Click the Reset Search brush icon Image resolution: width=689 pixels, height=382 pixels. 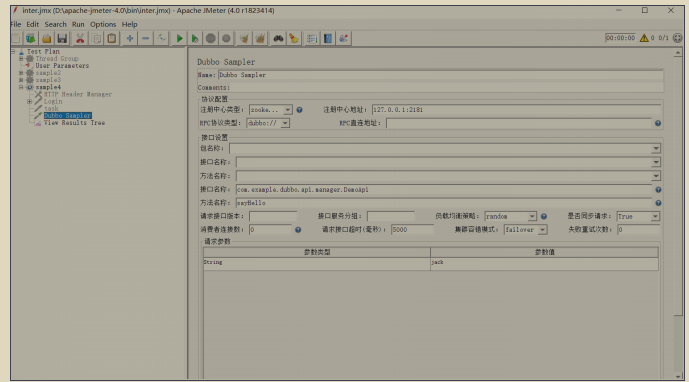point(294,39)
